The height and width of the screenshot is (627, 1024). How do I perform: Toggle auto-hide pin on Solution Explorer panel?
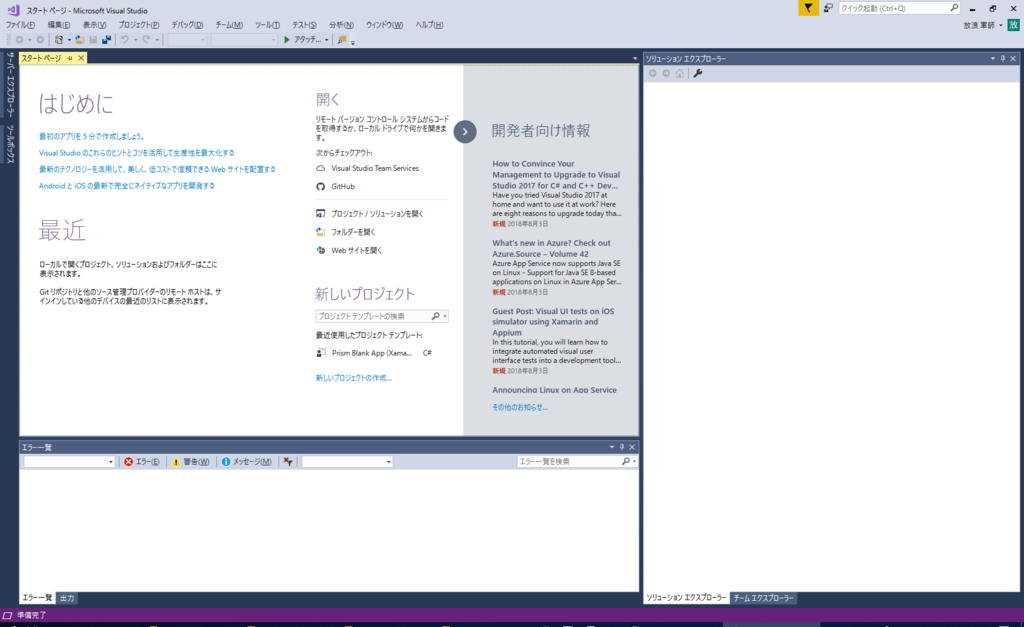(1003, 59)
